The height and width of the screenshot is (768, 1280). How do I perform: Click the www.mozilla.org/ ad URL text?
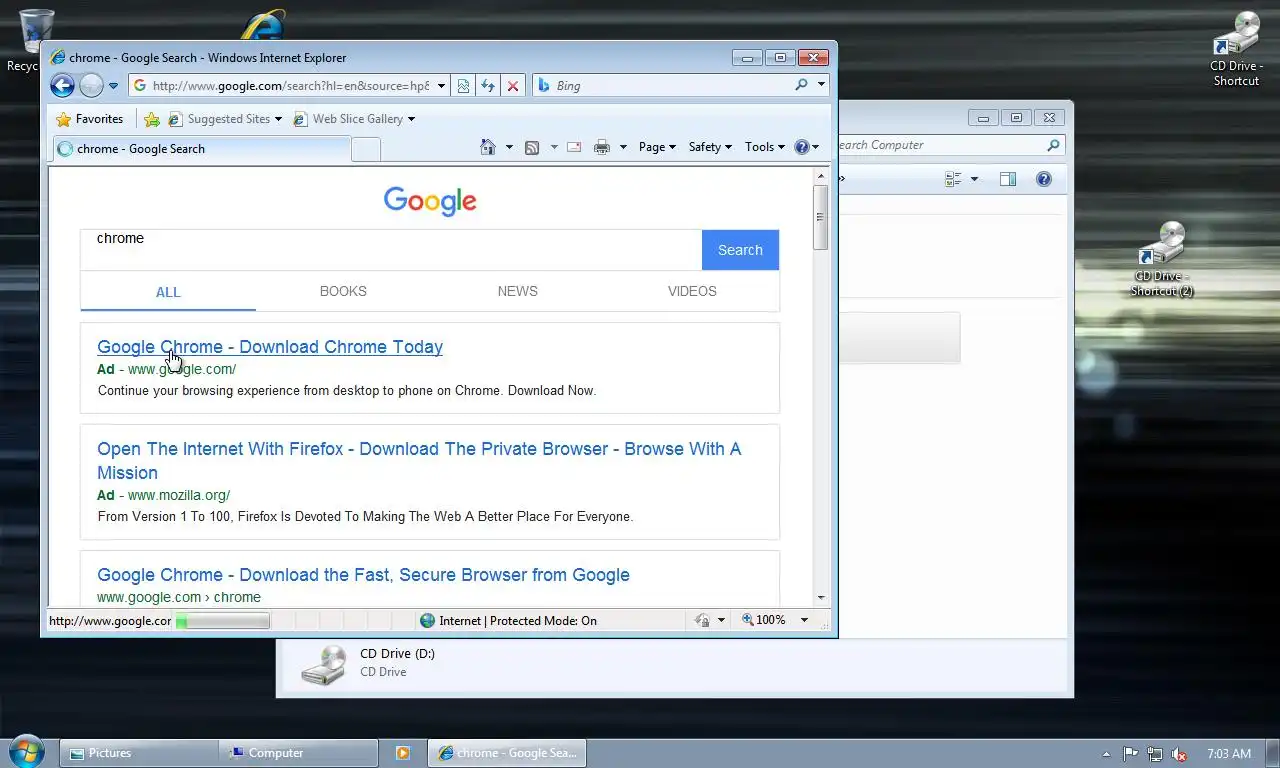pyautogui.click(x=179, y=495)
